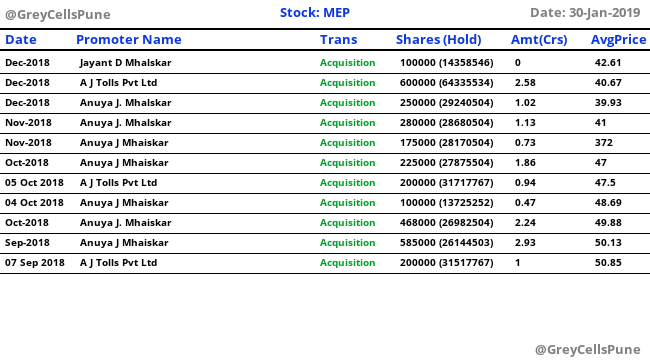Select the 600000 (64335534) shares cell
The width and height of the screenshot is (650, 360).
point(446,83)
